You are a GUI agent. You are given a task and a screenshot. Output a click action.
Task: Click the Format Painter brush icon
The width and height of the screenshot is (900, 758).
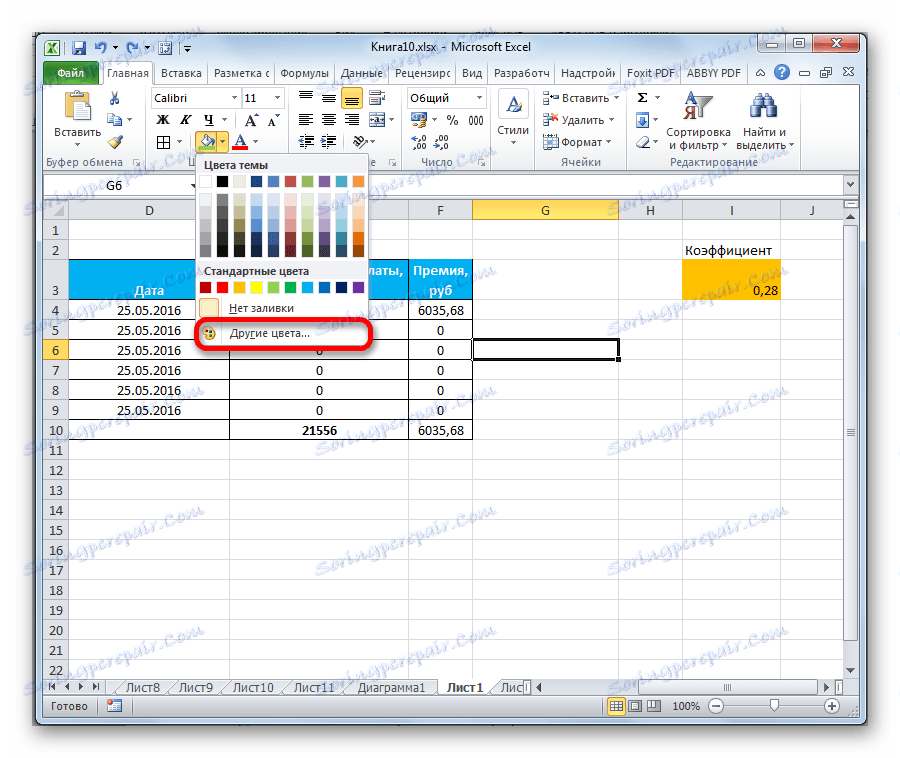coord(115,141)
